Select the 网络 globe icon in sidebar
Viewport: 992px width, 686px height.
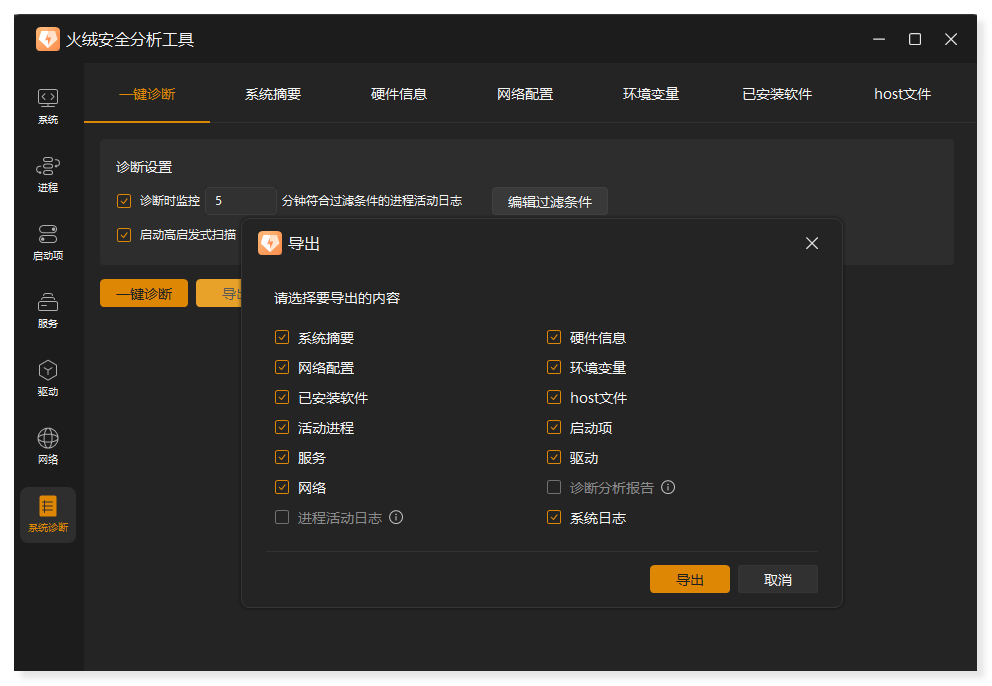click(48, 439)
